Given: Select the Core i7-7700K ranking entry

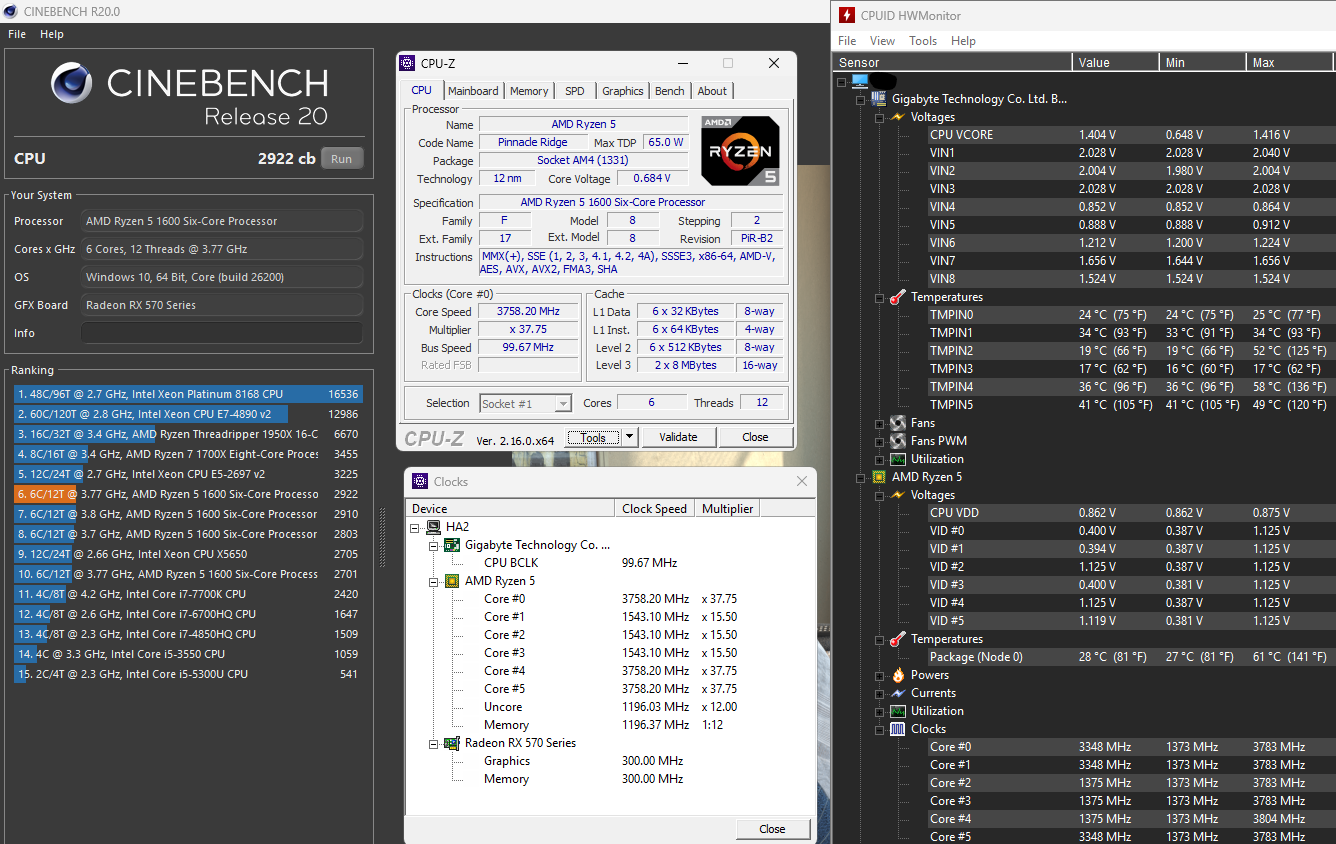Looking at the screenshot, I should click(x=188, y=594).
